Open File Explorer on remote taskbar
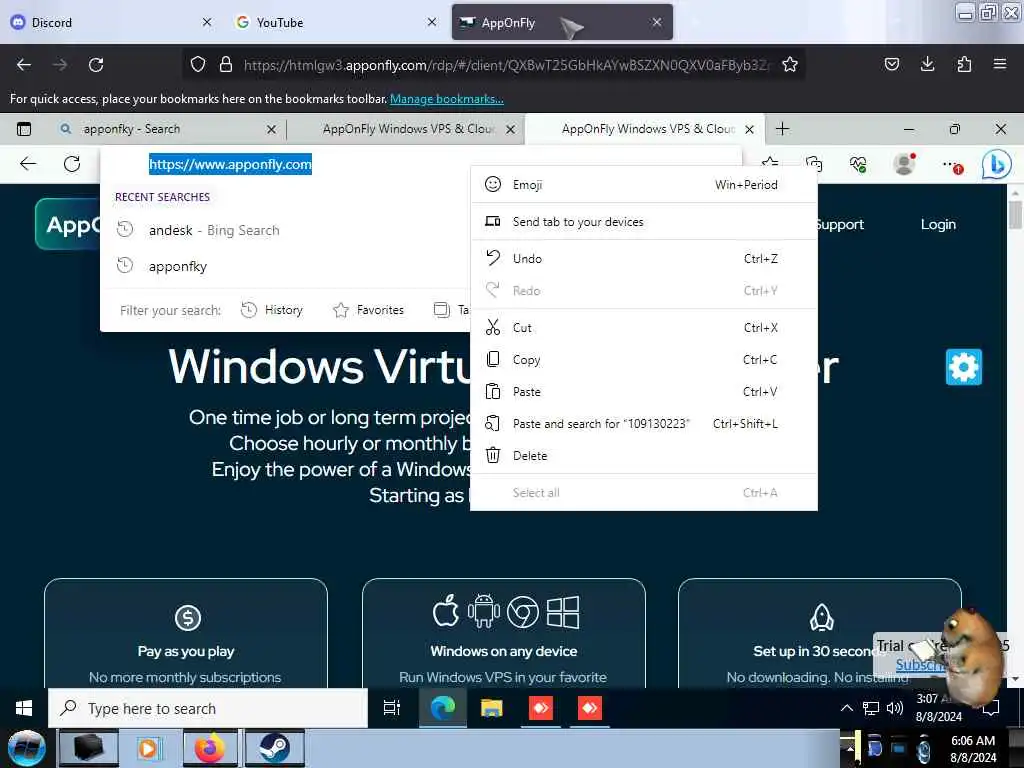This screenshot has height=768, width=1024. point(491,708)
